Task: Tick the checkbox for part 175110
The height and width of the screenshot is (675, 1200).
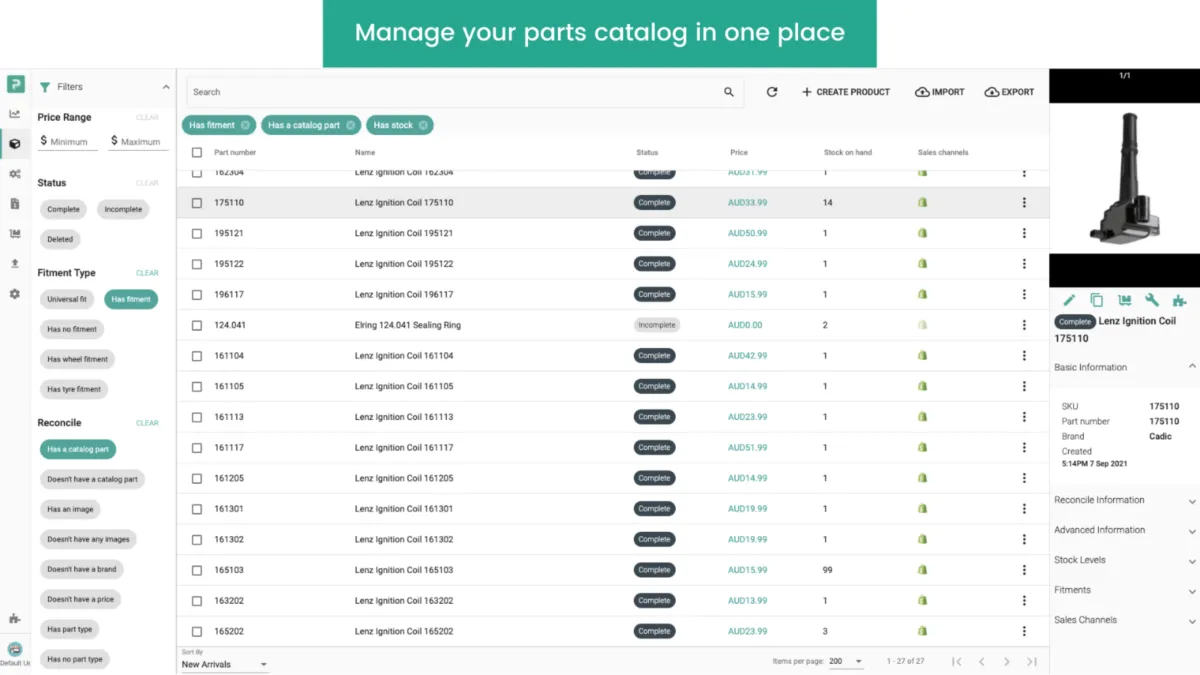Action: click(197, 203)
